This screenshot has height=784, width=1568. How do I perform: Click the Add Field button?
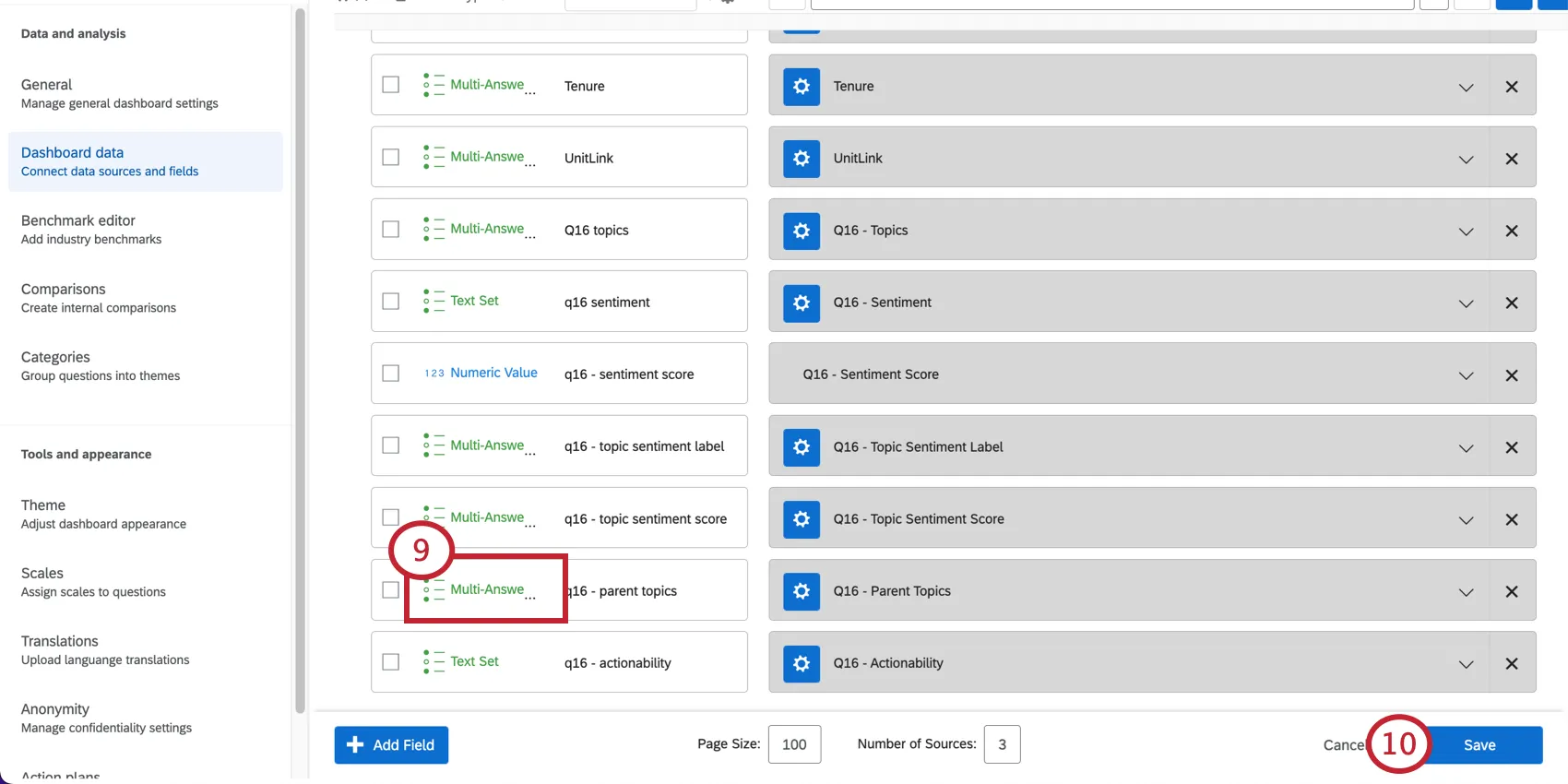[x=391, y=745]
